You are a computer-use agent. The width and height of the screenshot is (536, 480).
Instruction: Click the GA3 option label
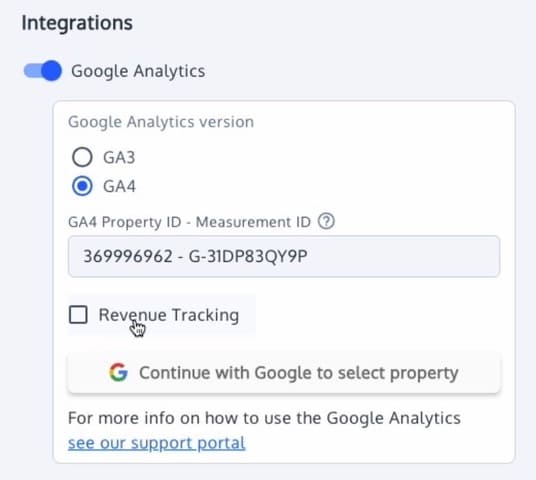119,158
